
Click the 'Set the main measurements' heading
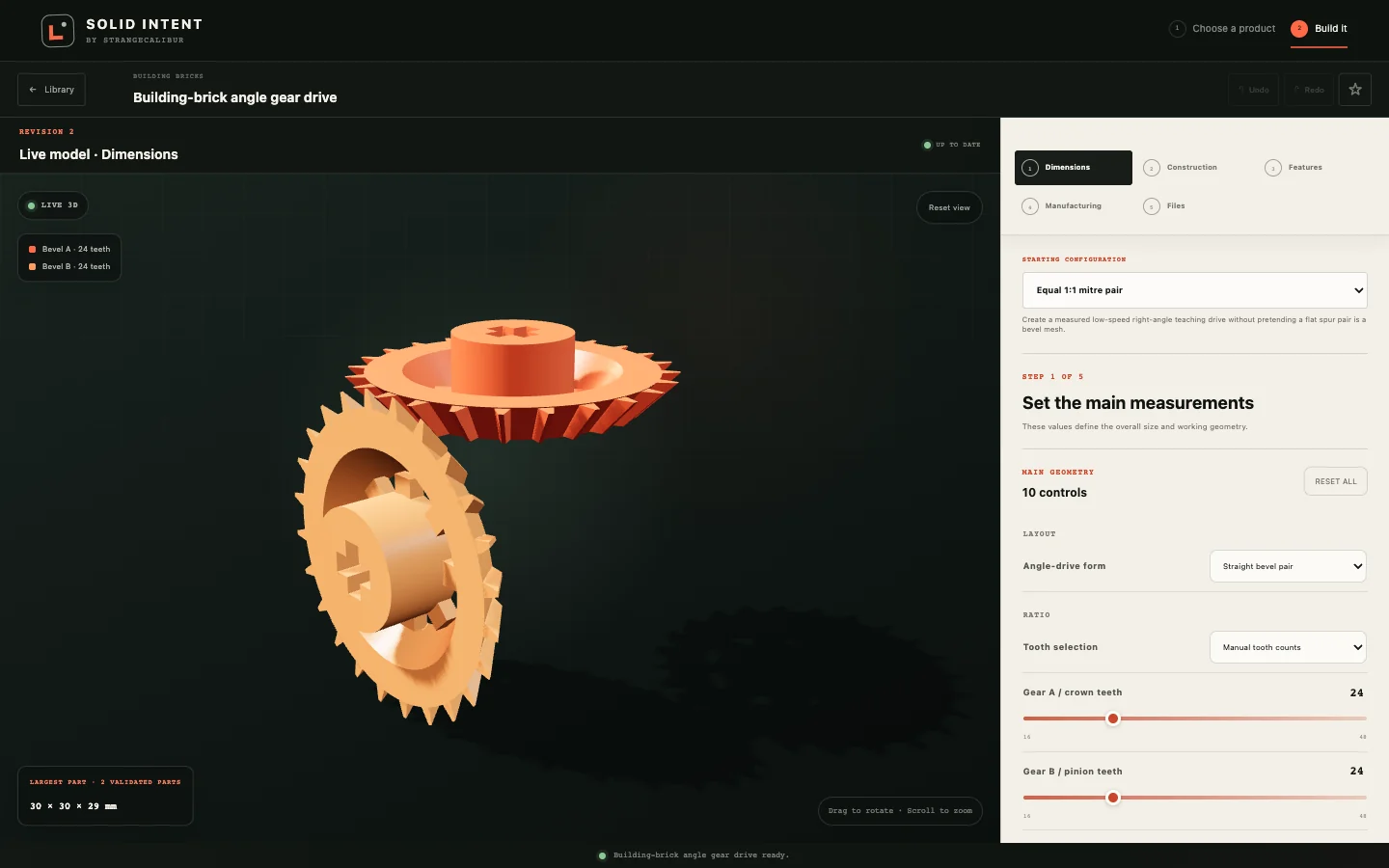(x=1138, y=403)
